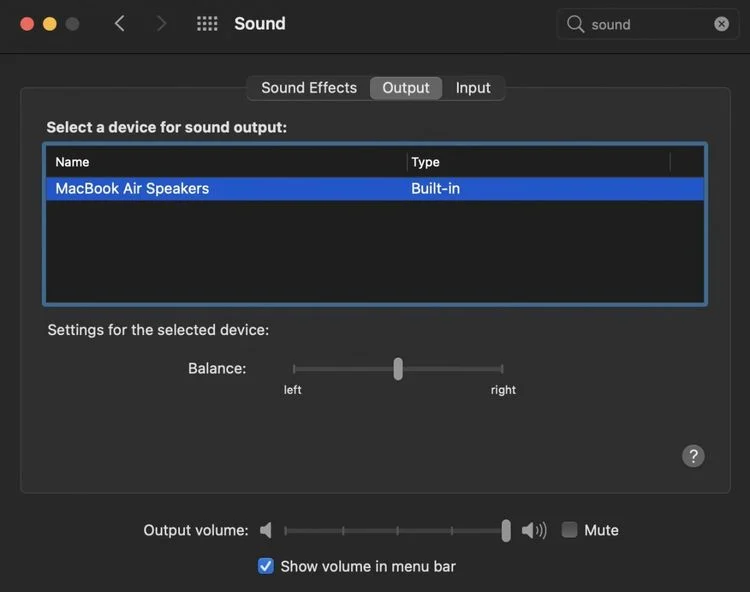
Task: Click the yellow minimize window button
Action: pos(50,23)
